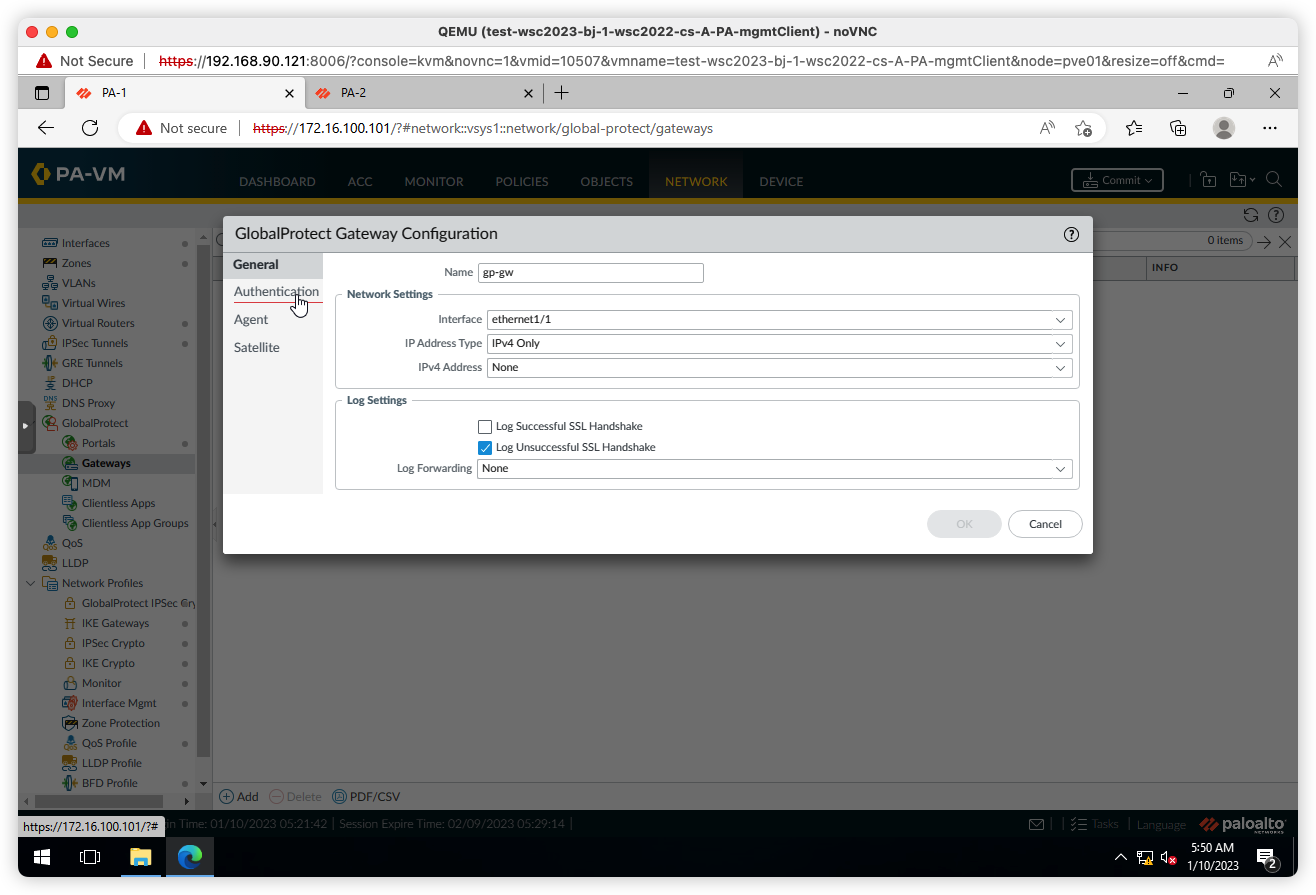Click Add at bottom of gateways list
1316x895 pixels.
239,797
